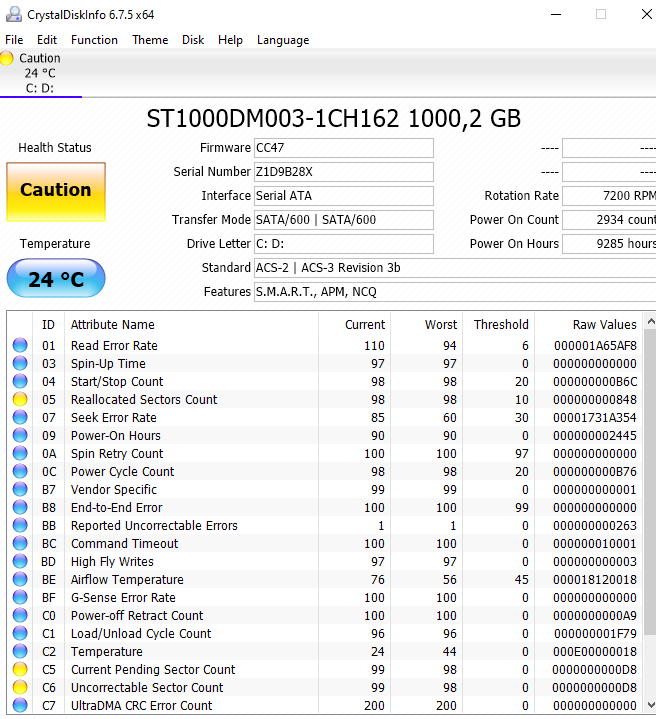Viewport: 656px width, 719px height.
Task: Click the blue status icon for Airflow Temperature
Action: [x=20, y=579]
